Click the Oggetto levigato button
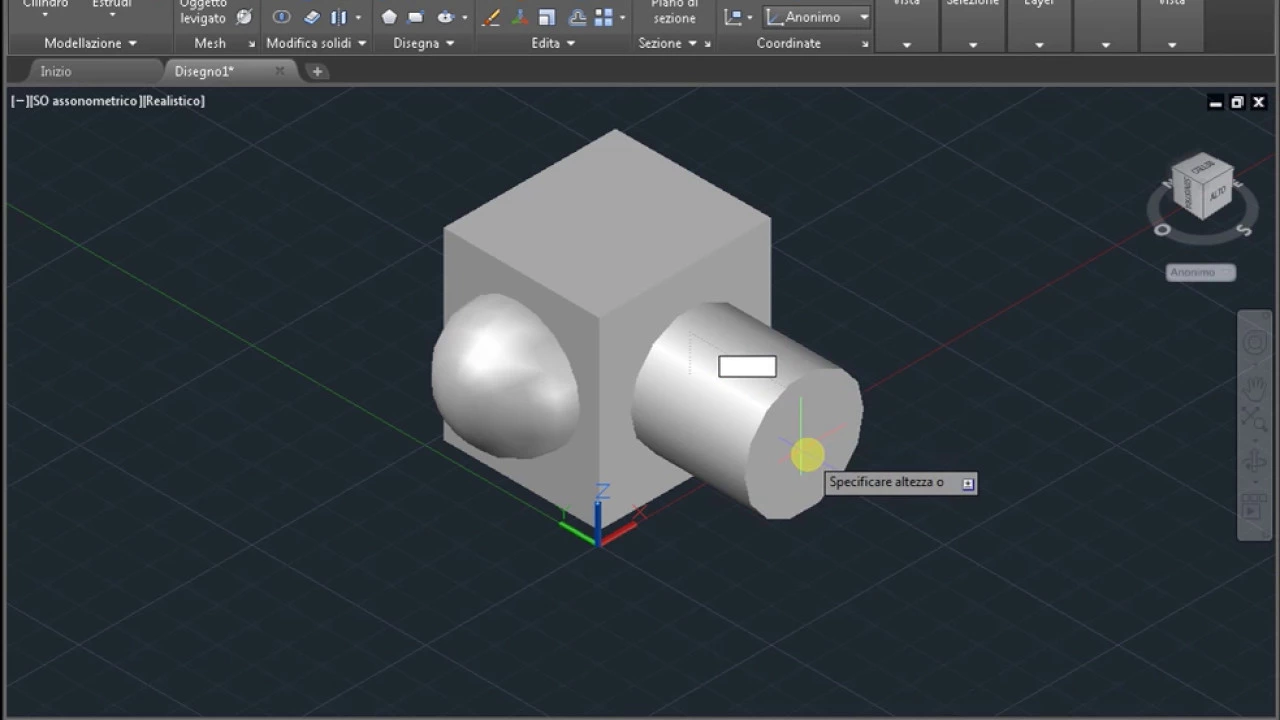 pyautogui.click(x=203, y=12)
